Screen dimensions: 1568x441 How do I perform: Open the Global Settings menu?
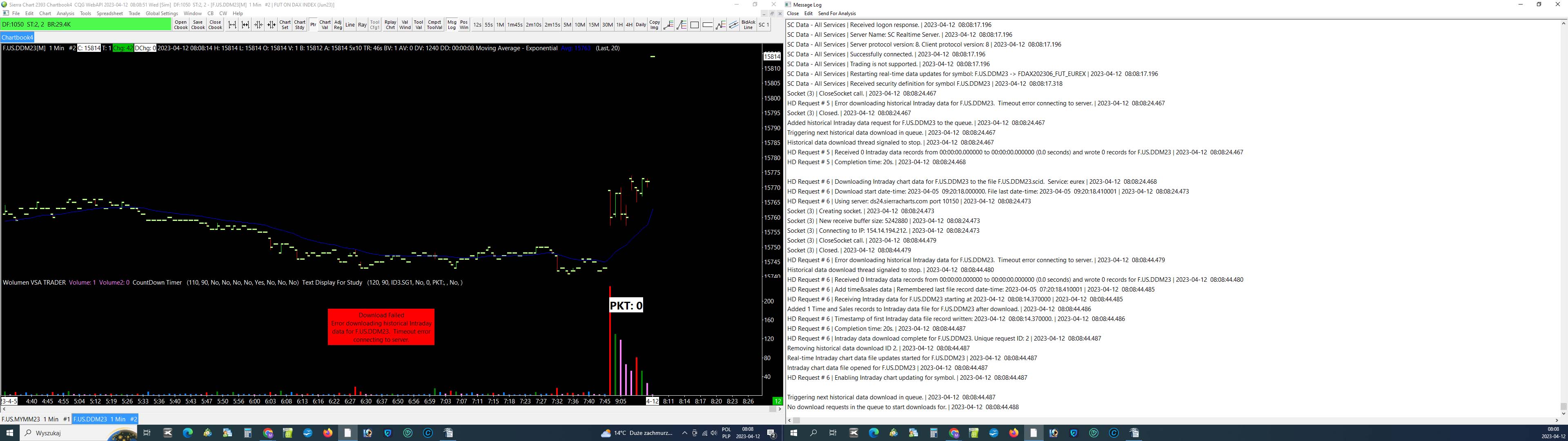tap(162, 13)
